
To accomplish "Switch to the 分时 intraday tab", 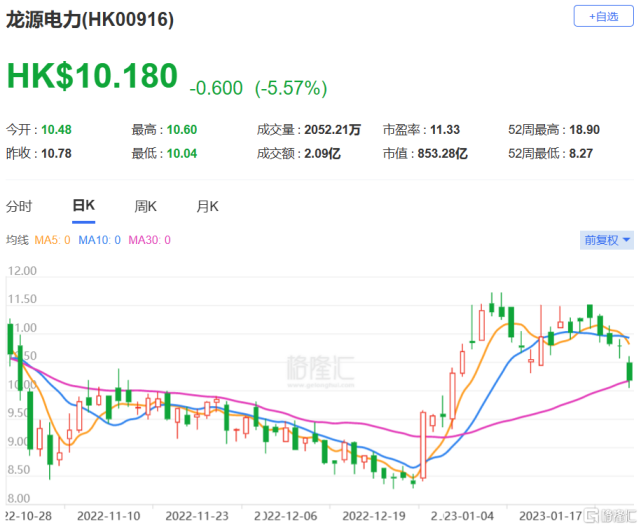I will [x=19, y=206].
